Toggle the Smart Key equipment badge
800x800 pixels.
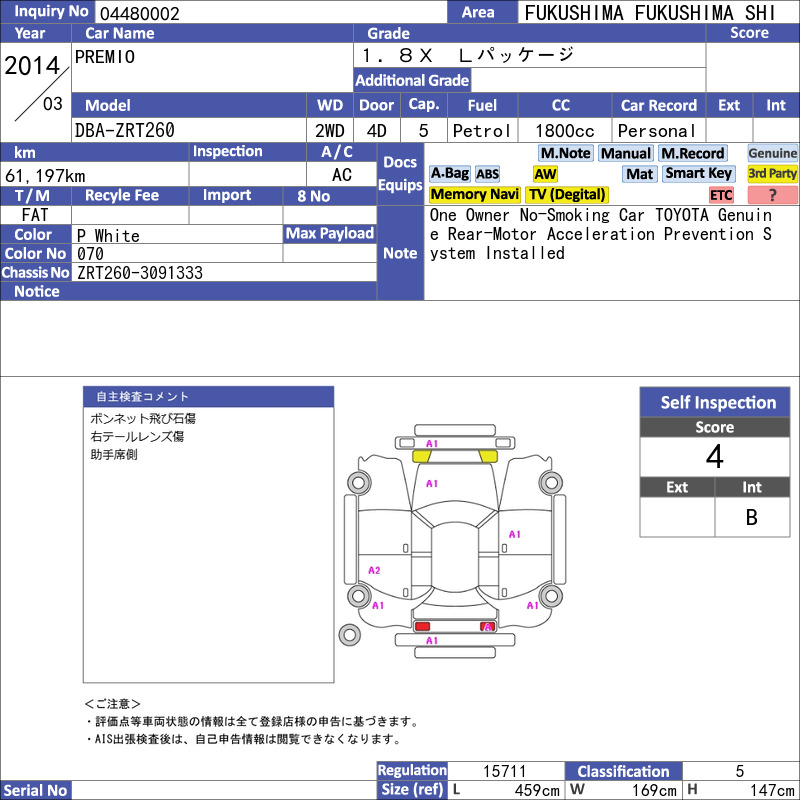point(699,174)
